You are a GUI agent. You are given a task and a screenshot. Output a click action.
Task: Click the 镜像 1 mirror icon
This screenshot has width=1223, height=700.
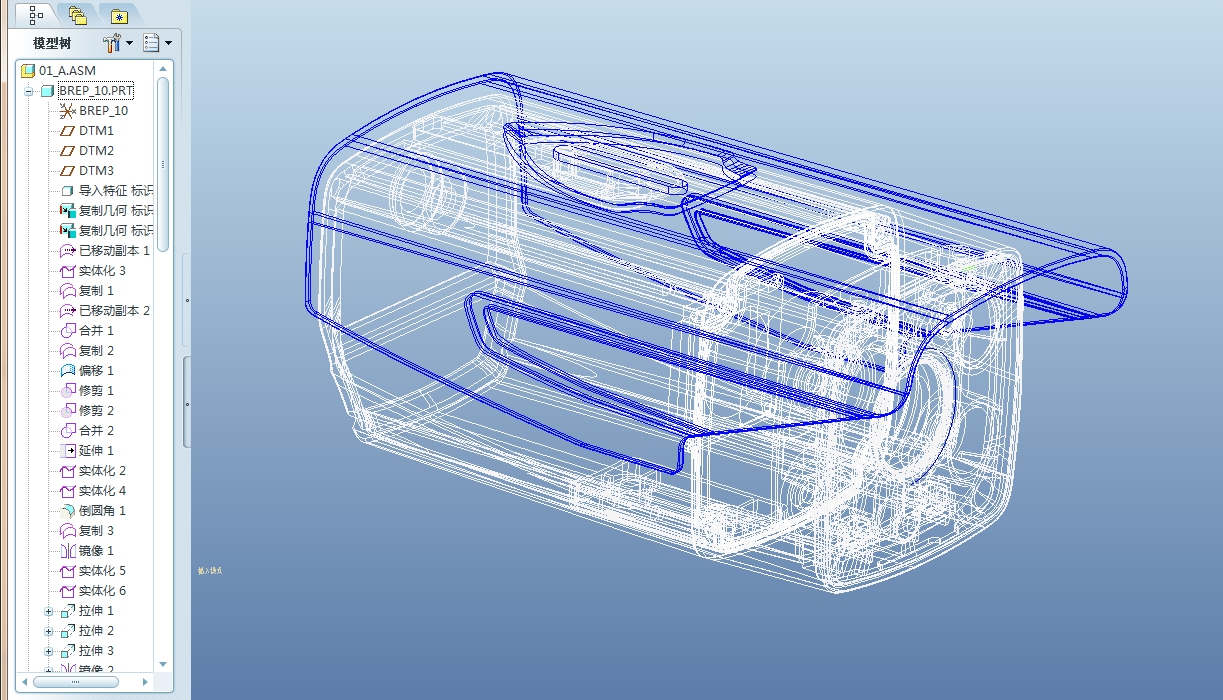click(67, 551)
